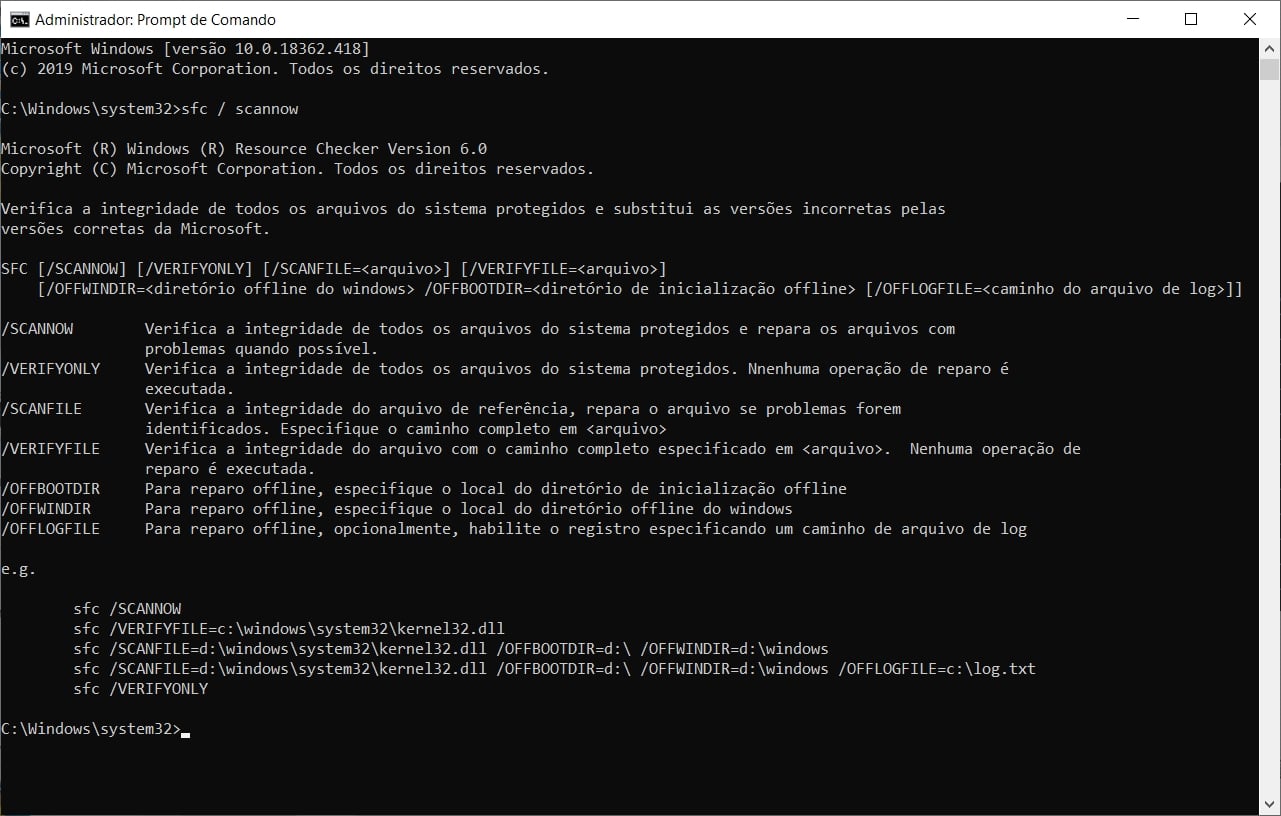1281x816 pixels.
Task: Click the vertical scrollbar thumb
Action: click(1269, 69)
